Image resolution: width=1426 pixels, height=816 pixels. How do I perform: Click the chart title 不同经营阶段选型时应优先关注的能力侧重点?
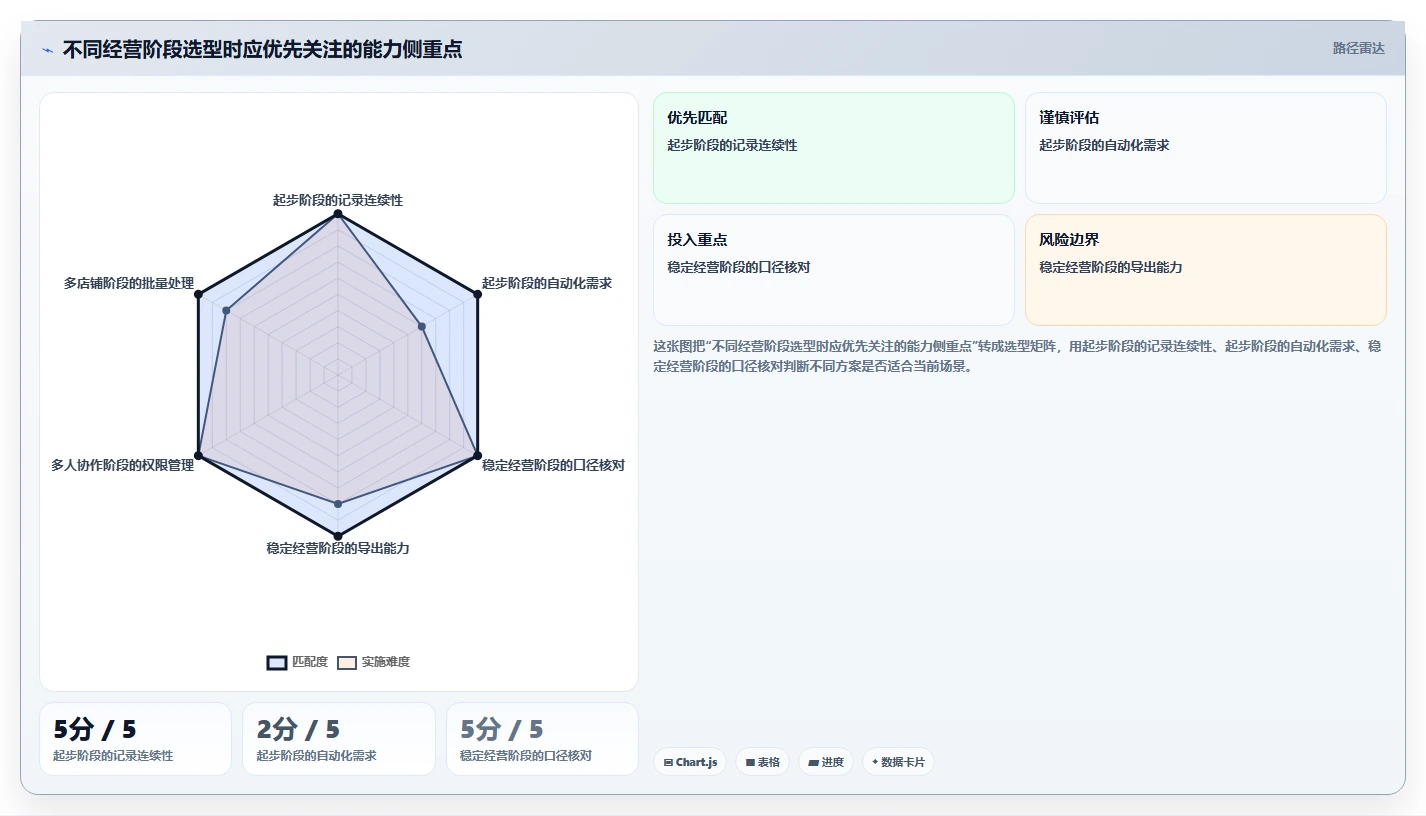tap(262, 49)
